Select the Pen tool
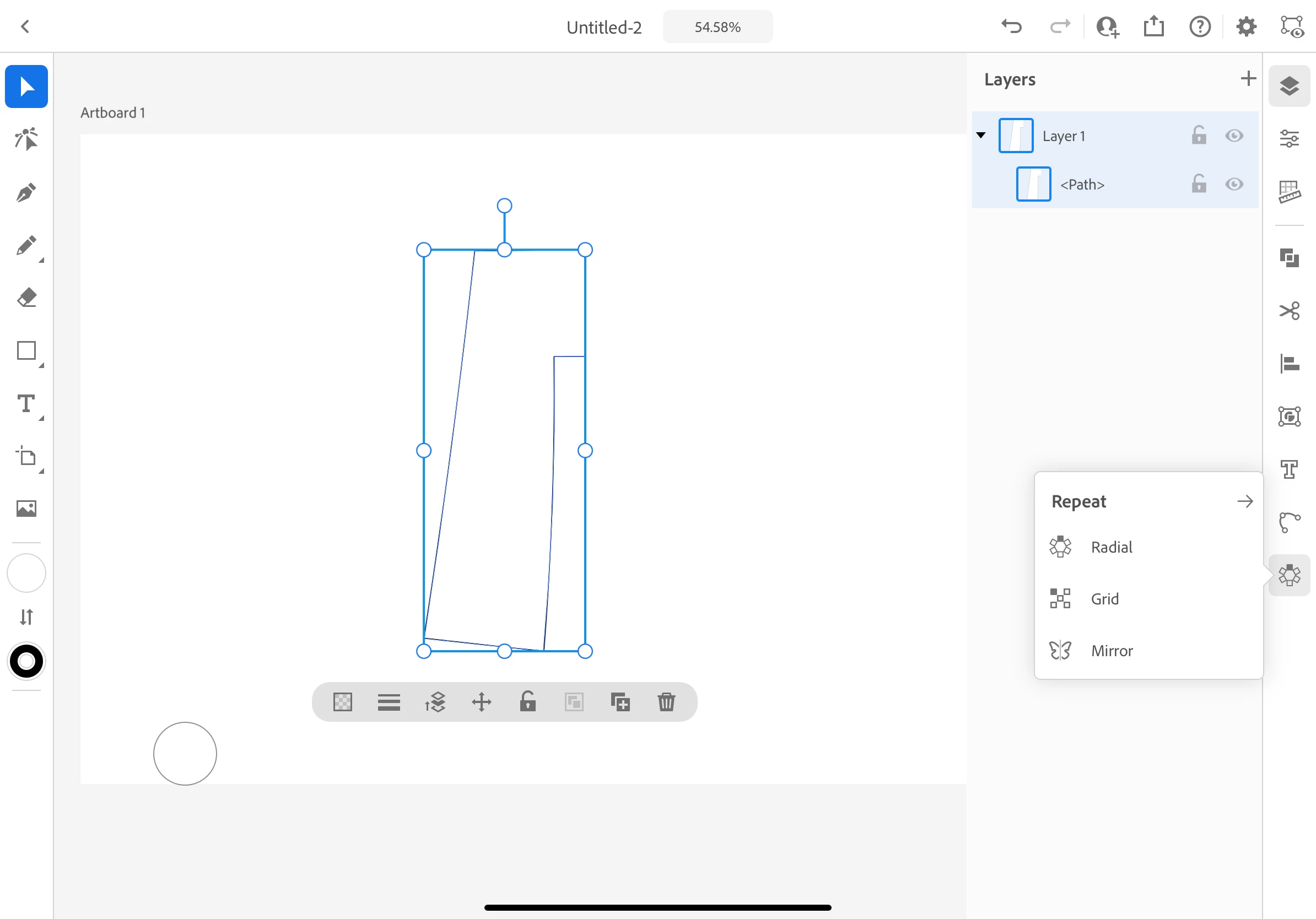The height and width of the screenshot is (919, 1316). pyautogui.click(x=26, y=192)
